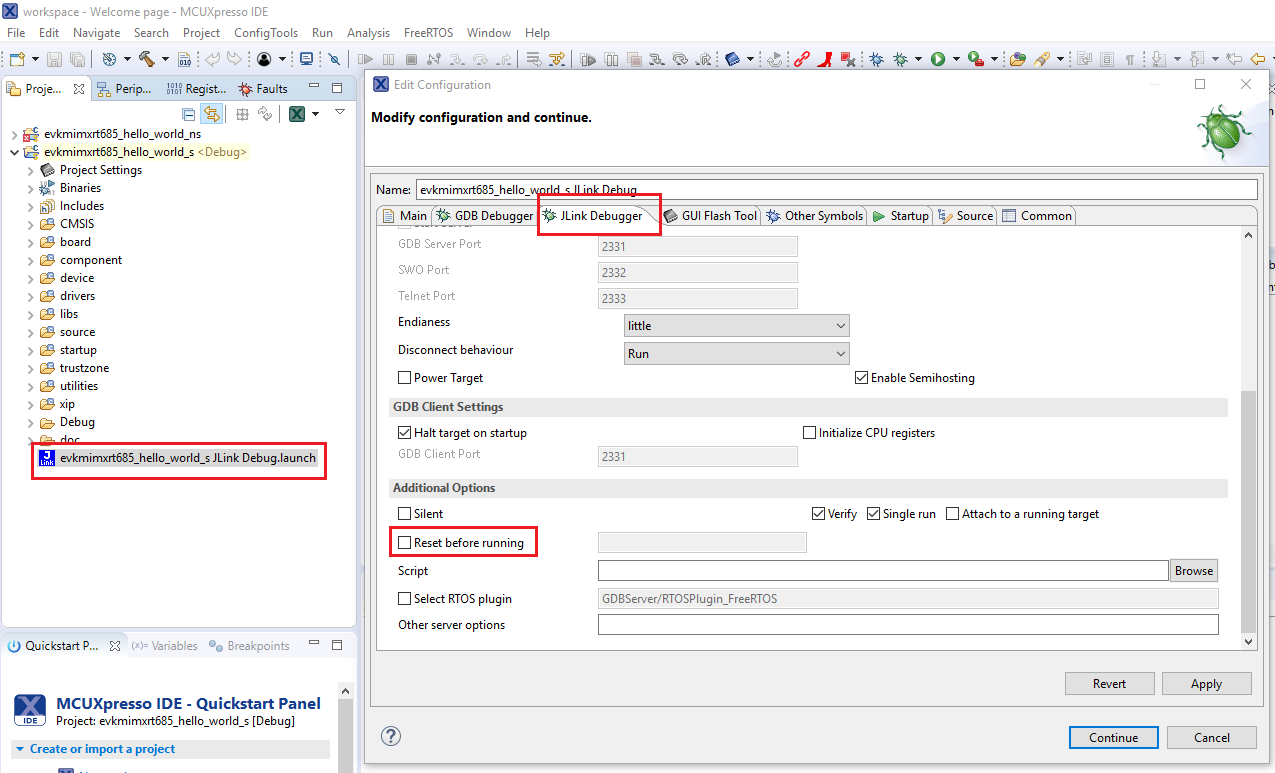Click the dialog vertical scrollbar

coord(1248,511)
